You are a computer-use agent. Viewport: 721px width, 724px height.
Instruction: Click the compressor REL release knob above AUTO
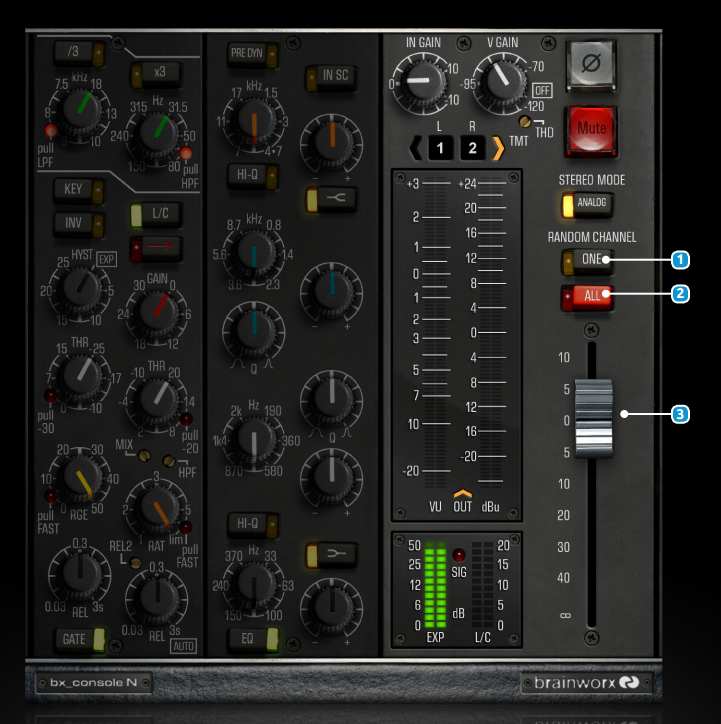tap(157, 597)
